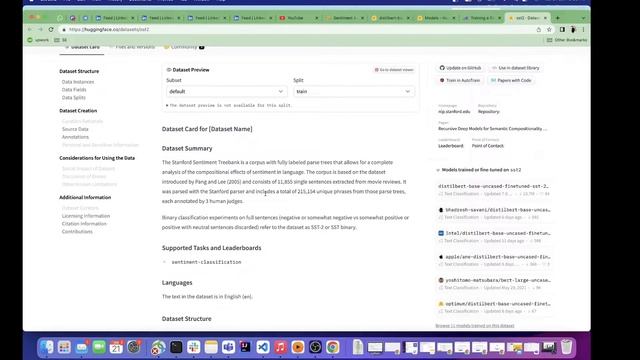
Task: Switch to the Models browser tab
Action: tap(436, 18)
